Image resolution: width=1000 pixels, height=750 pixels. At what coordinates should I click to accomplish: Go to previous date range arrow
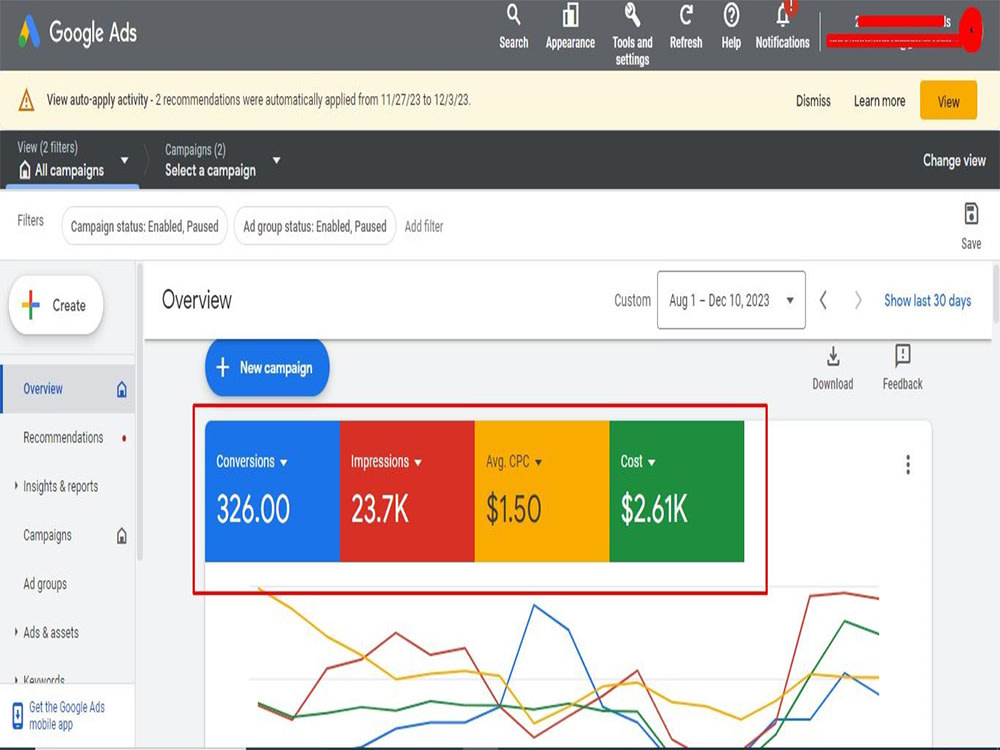[x=823, y=300]
